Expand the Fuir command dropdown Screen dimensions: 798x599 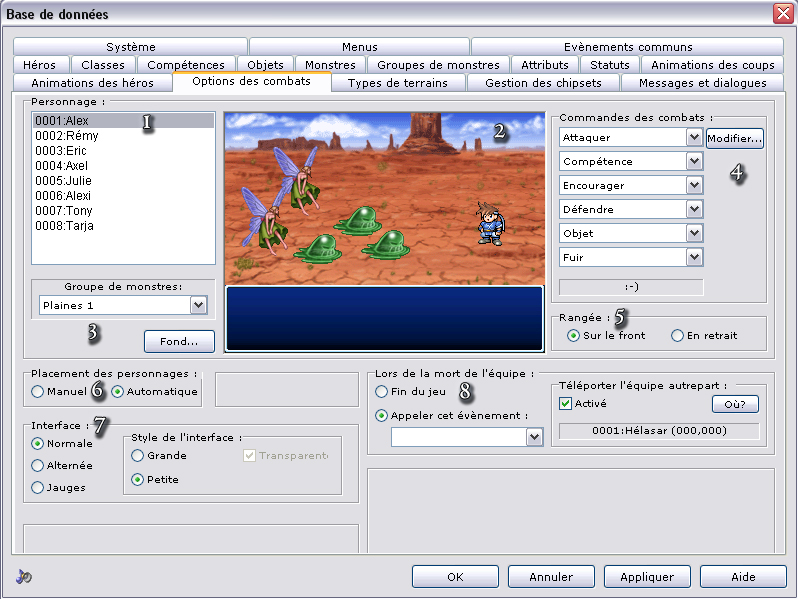(694, 257)
